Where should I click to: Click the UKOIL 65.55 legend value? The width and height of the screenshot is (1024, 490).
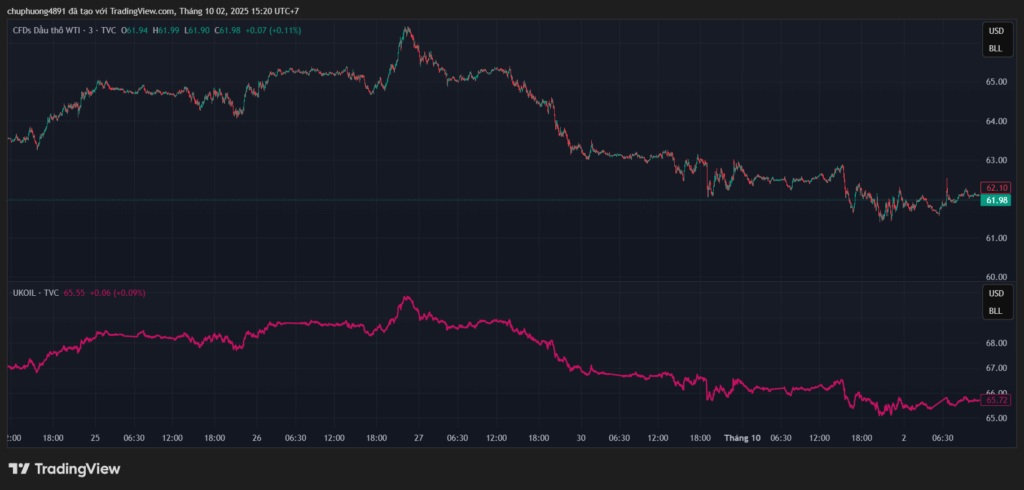[74, 293]
